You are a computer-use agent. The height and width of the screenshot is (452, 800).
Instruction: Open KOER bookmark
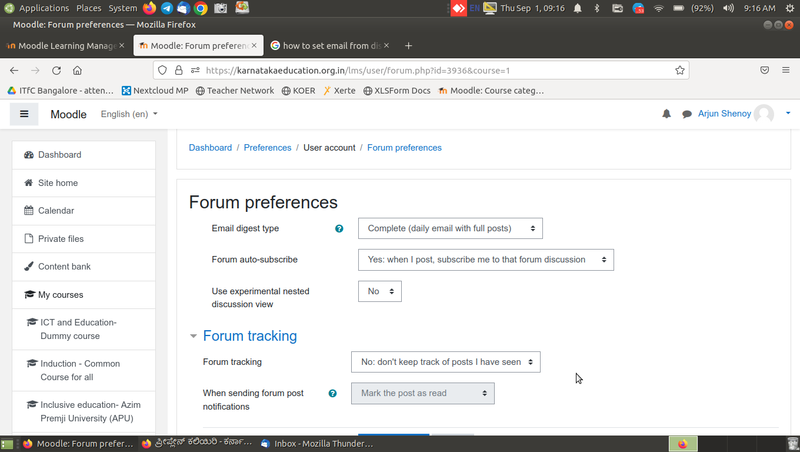(x=298, y=91)
